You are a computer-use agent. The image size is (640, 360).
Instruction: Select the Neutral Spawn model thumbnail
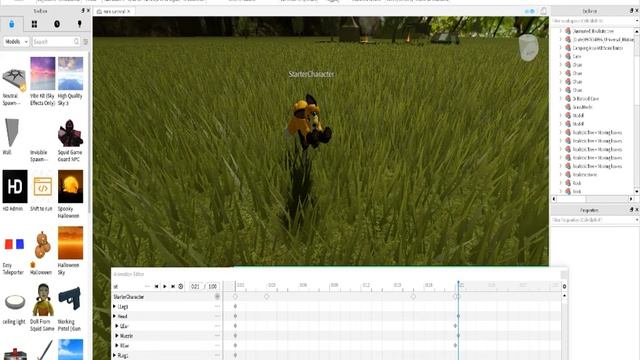pos(14,79)
